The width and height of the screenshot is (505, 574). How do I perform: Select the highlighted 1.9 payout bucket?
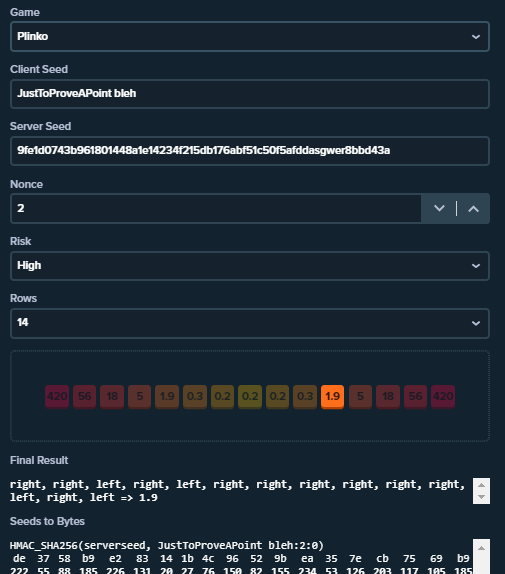(332, 396)
